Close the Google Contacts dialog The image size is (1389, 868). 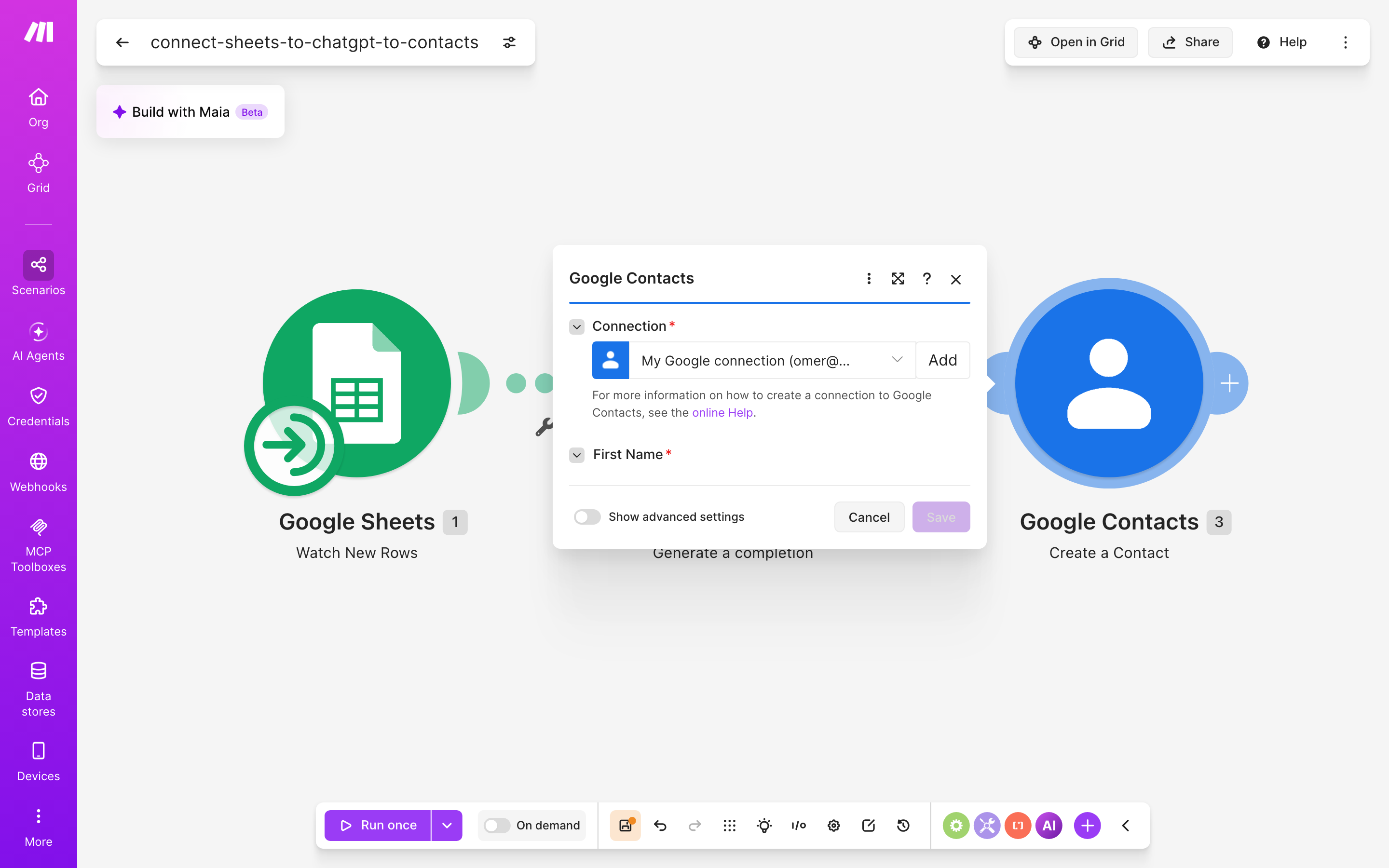[955, 280]
